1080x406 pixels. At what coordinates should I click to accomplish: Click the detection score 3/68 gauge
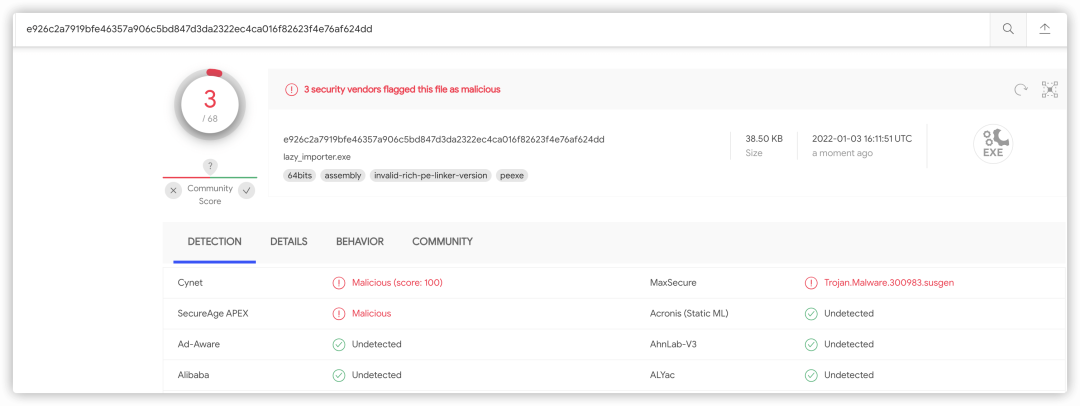coord(210,103)
